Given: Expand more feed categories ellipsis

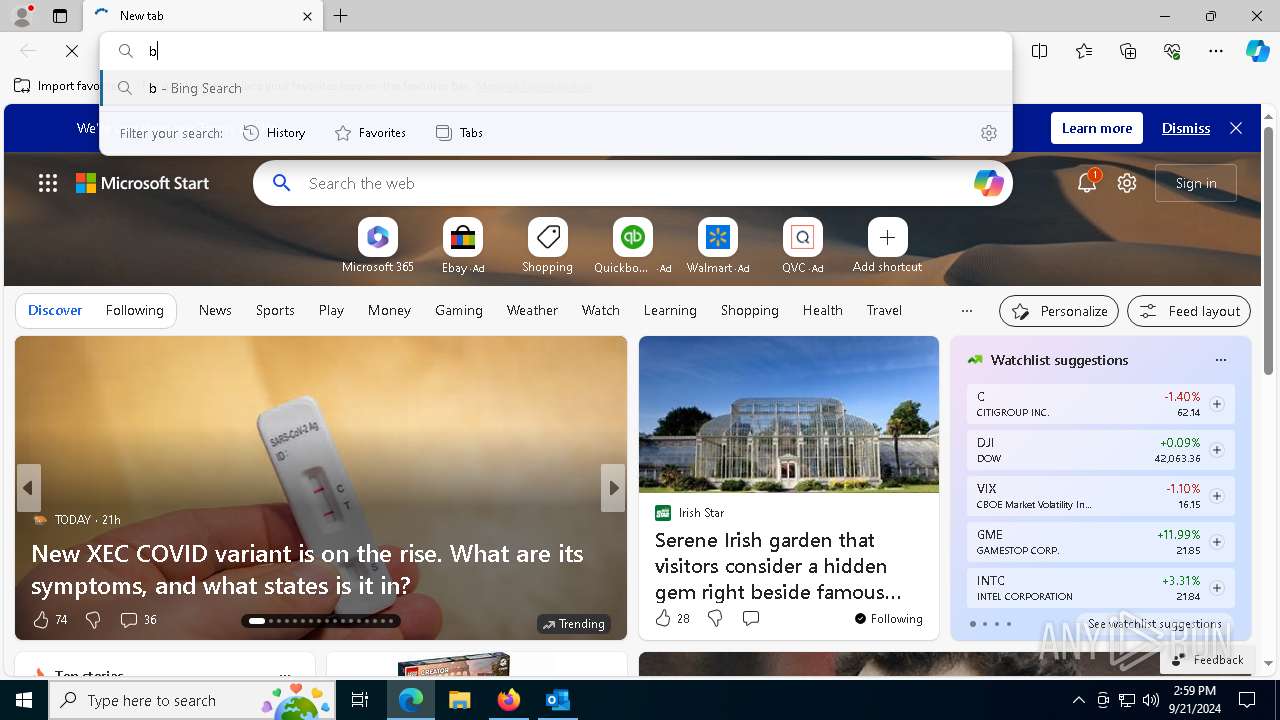Looking at the screenshot, I should [x=966, y=311].
